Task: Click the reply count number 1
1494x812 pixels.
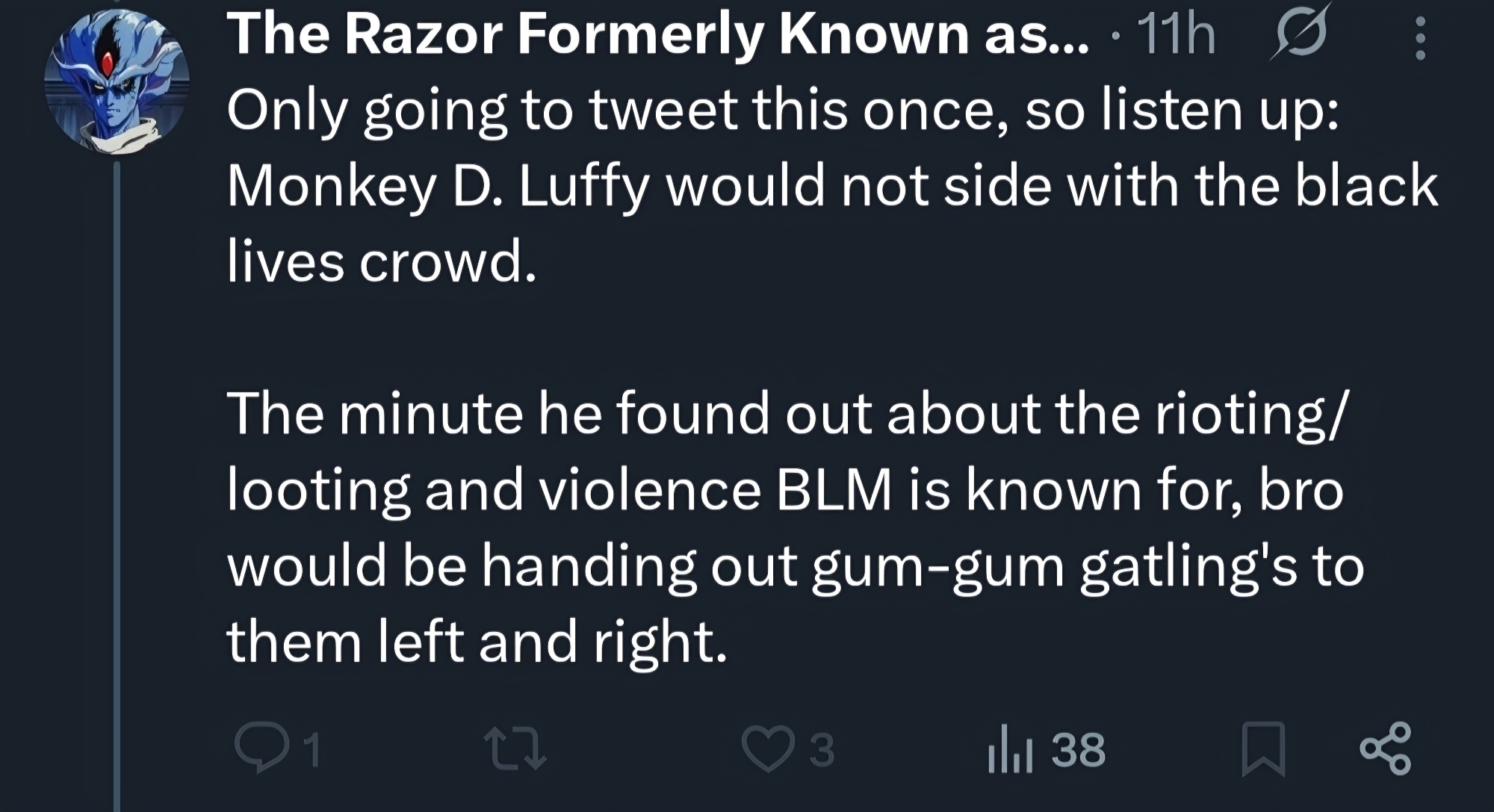Action: (x=314, y=750)
